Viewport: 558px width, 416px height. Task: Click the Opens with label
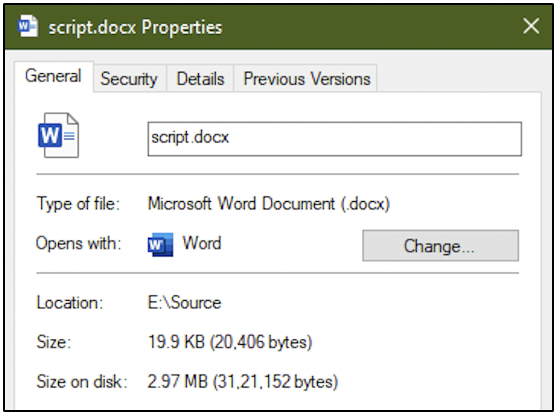tap(79, 244)
